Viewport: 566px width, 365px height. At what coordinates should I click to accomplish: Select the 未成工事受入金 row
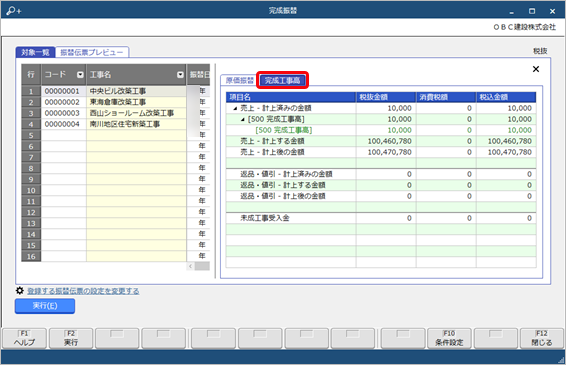381,218
